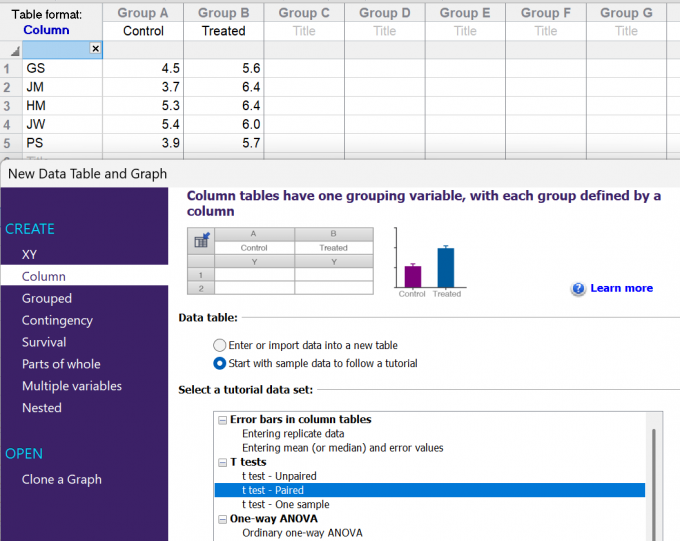Select Entering mean (or median) and error values

[343, 448]
